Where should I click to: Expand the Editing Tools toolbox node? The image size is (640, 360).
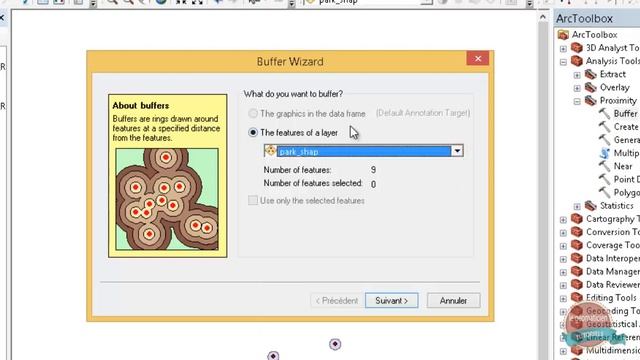pos(563,298)
